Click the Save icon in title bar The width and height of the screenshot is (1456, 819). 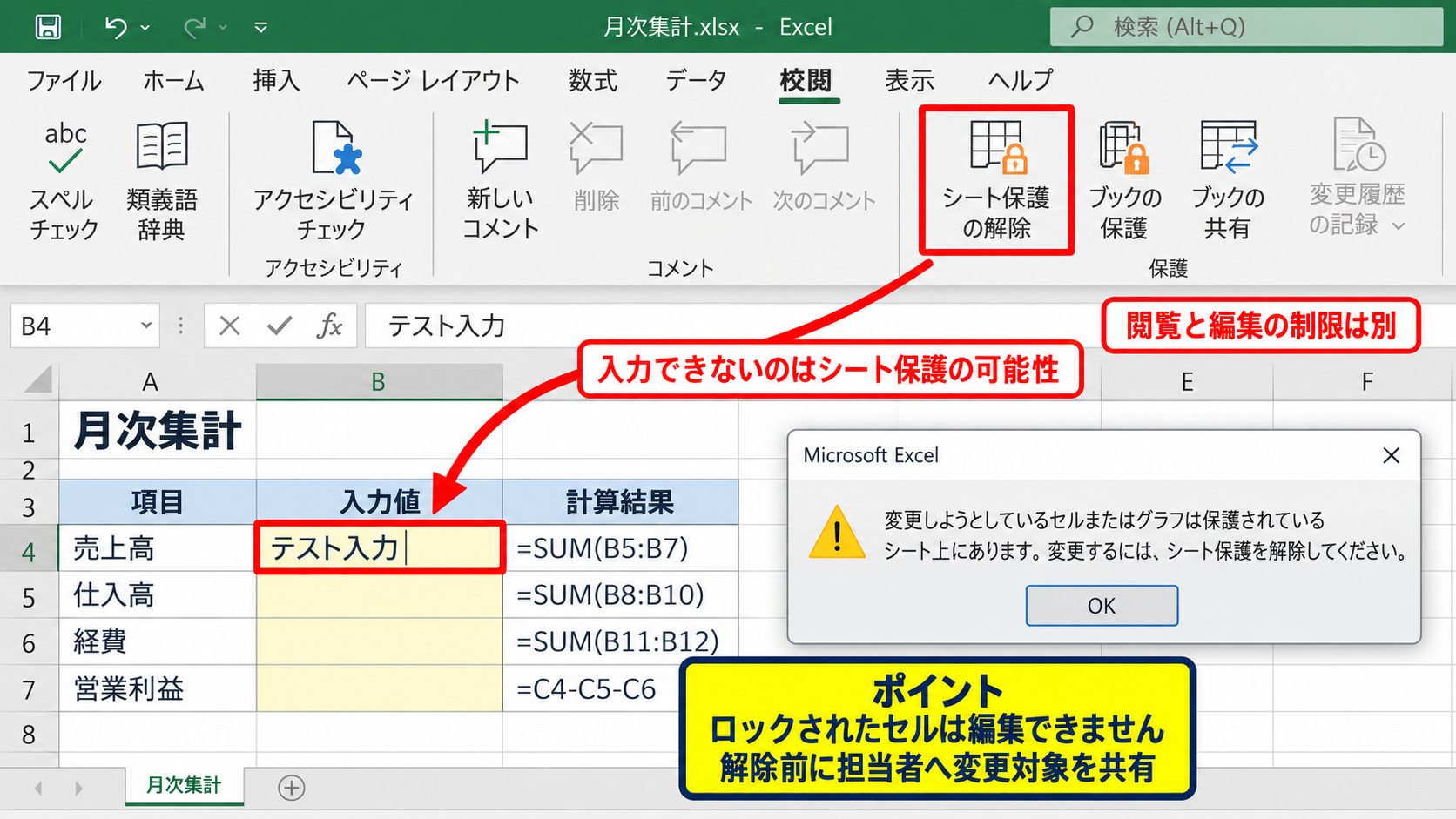point(48,27)
